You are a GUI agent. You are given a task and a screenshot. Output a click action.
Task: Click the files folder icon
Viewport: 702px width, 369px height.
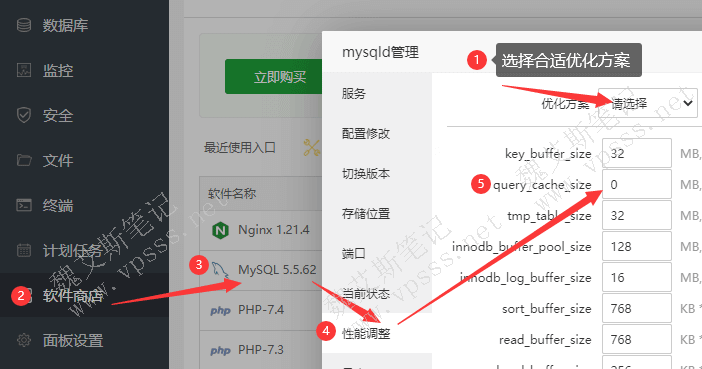24,160
